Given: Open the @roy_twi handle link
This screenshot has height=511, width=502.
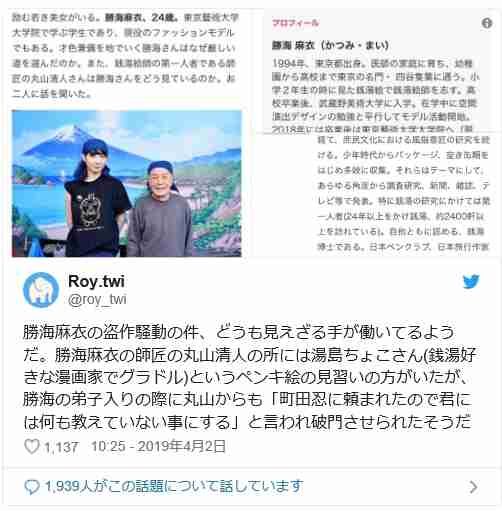Looking at the screenshot, I should pyautogui.click(x=97, y=299).
